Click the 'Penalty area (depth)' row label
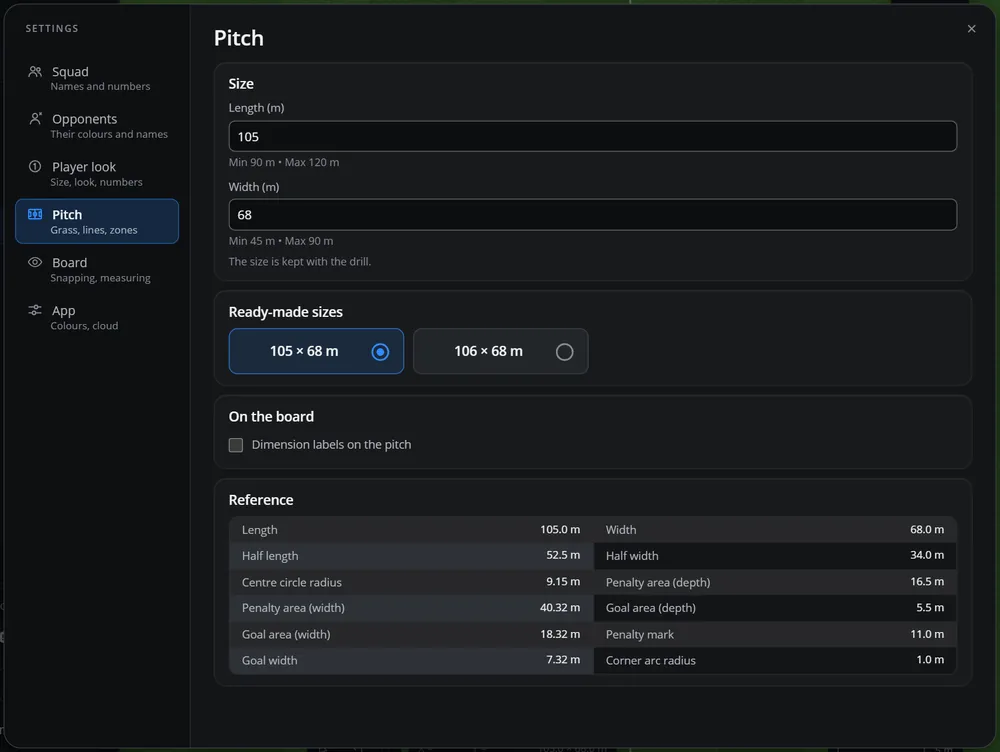The height and width of the screenshot is (752, 1000). [x=658, y=582]
